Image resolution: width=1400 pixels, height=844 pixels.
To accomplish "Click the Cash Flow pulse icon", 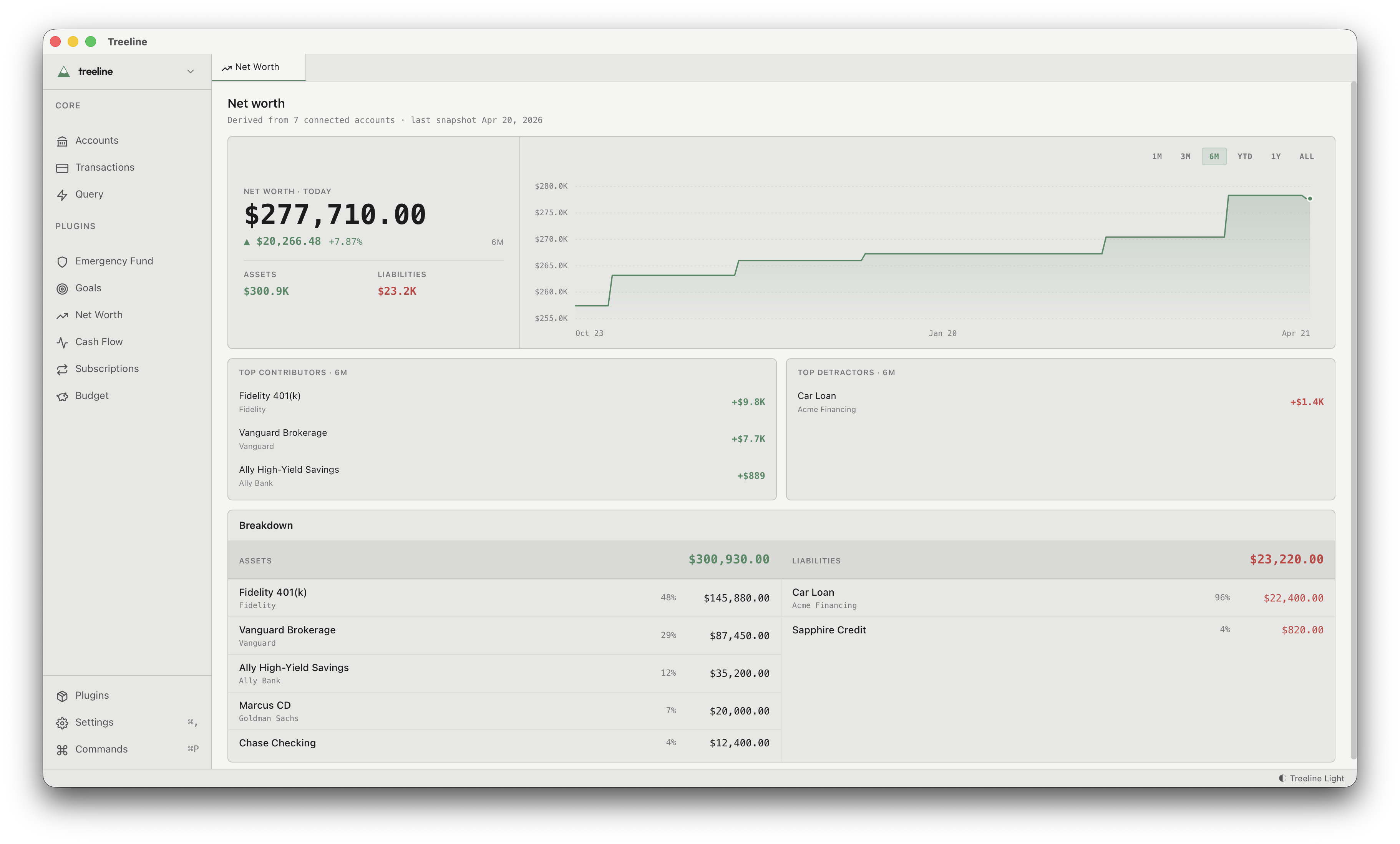I will (63, 342).
